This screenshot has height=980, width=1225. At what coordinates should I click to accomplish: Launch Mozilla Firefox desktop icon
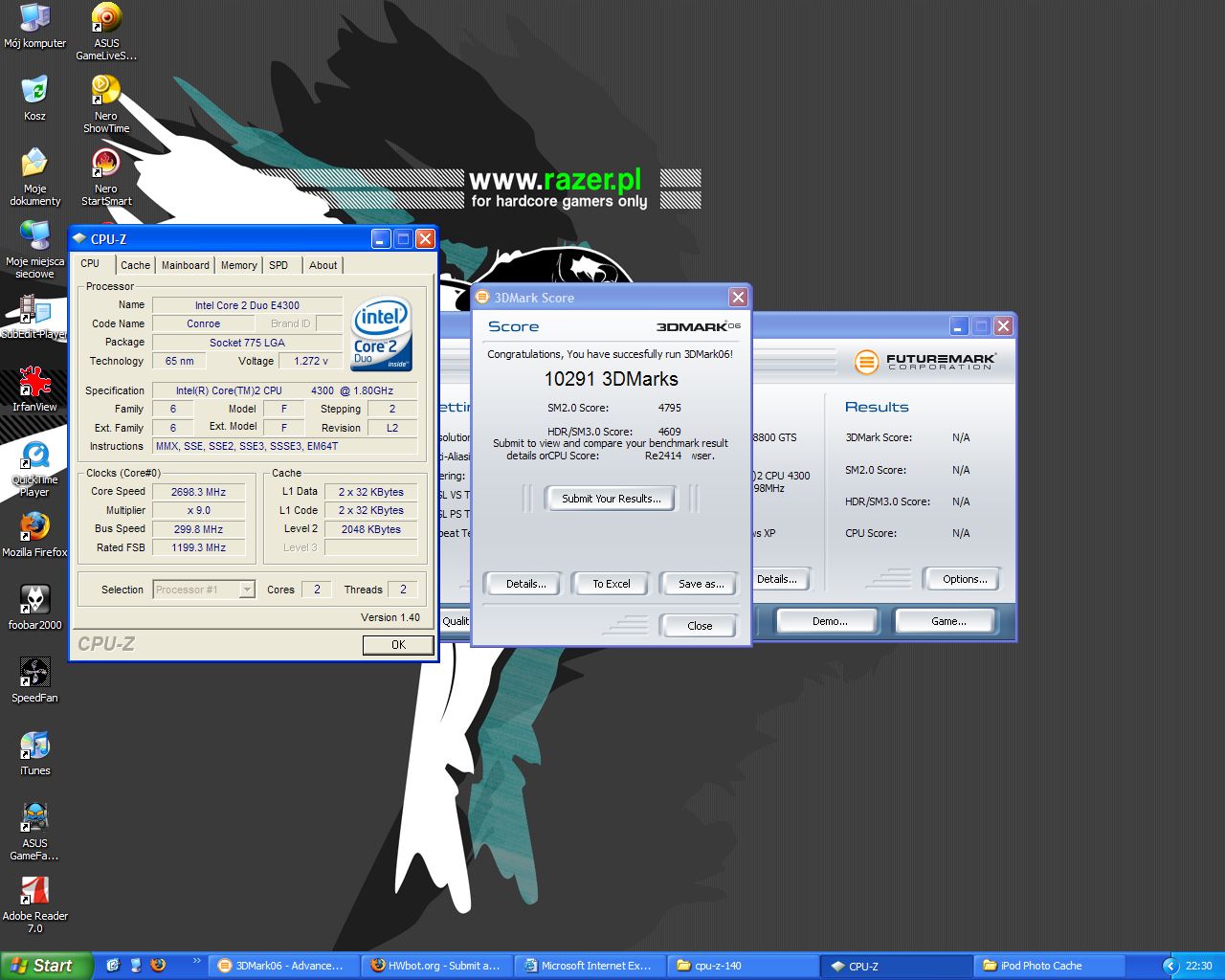(x=34, y=536)
